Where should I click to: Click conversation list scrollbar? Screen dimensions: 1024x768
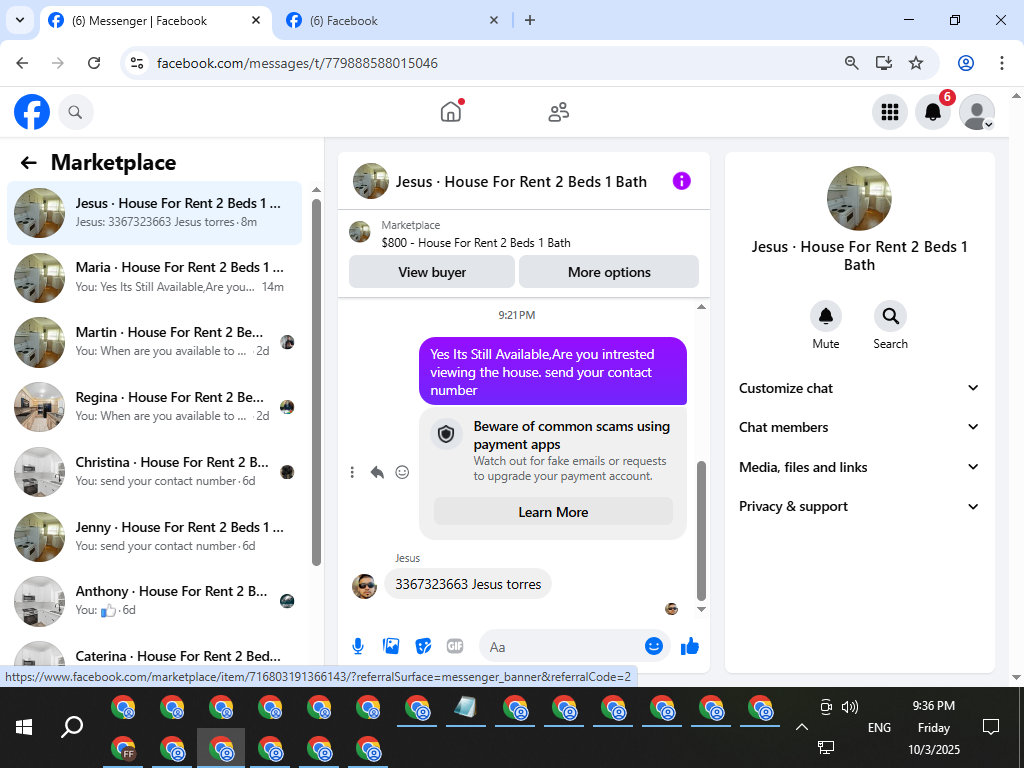(316, 382)
